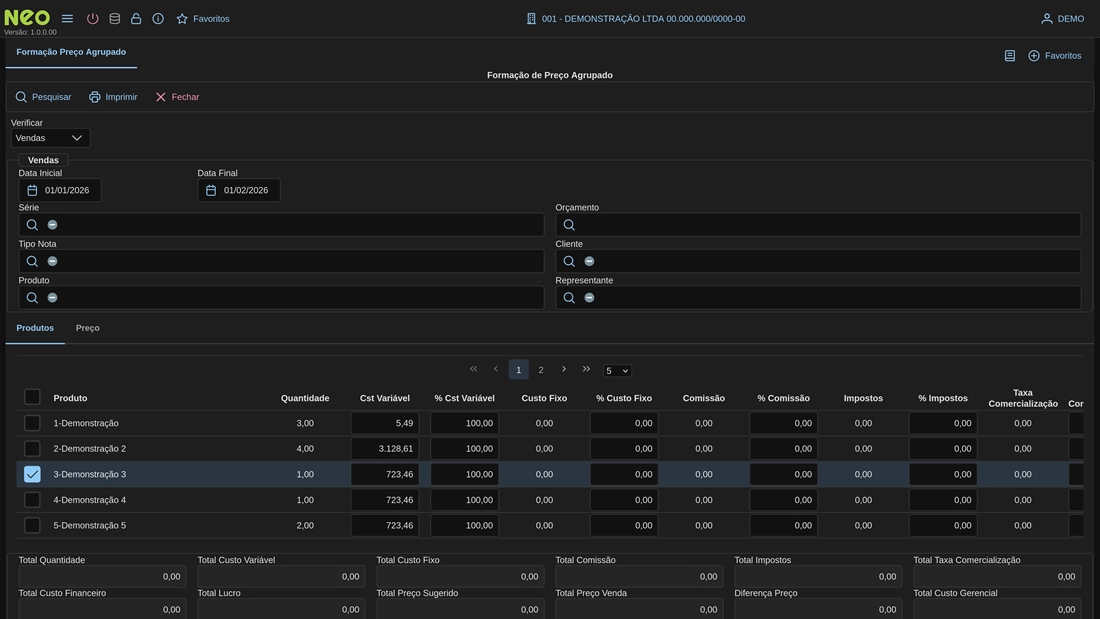
Task: Uncheck the 3-Demonstração 3 row checkbox
Action: (x=32, y=474)
